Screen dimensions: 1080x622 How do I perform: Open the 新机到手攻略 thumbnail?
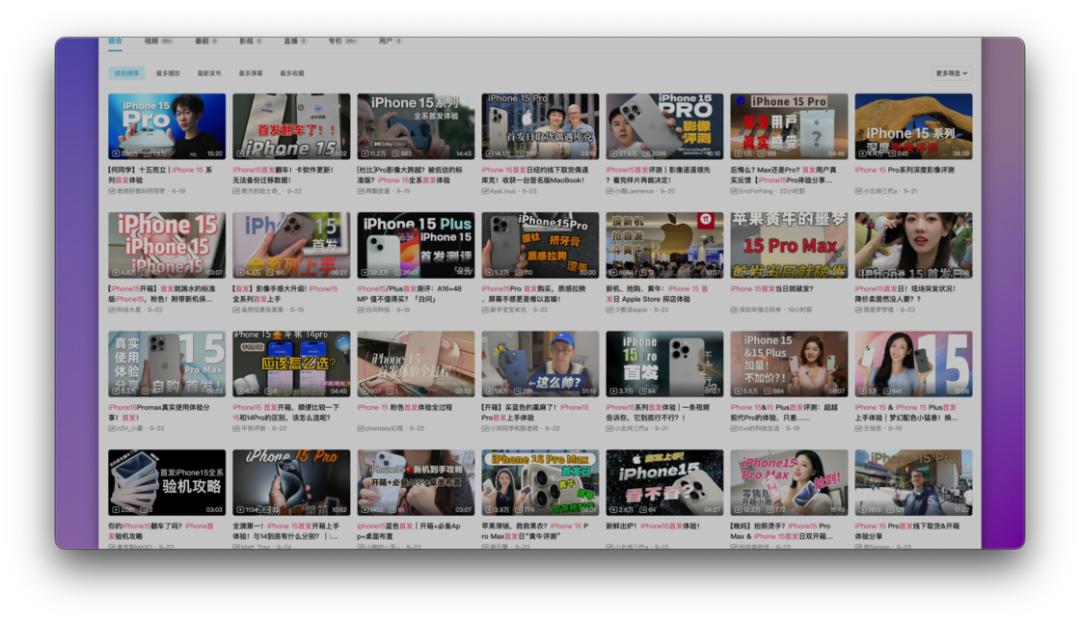[x=416, y=483]
